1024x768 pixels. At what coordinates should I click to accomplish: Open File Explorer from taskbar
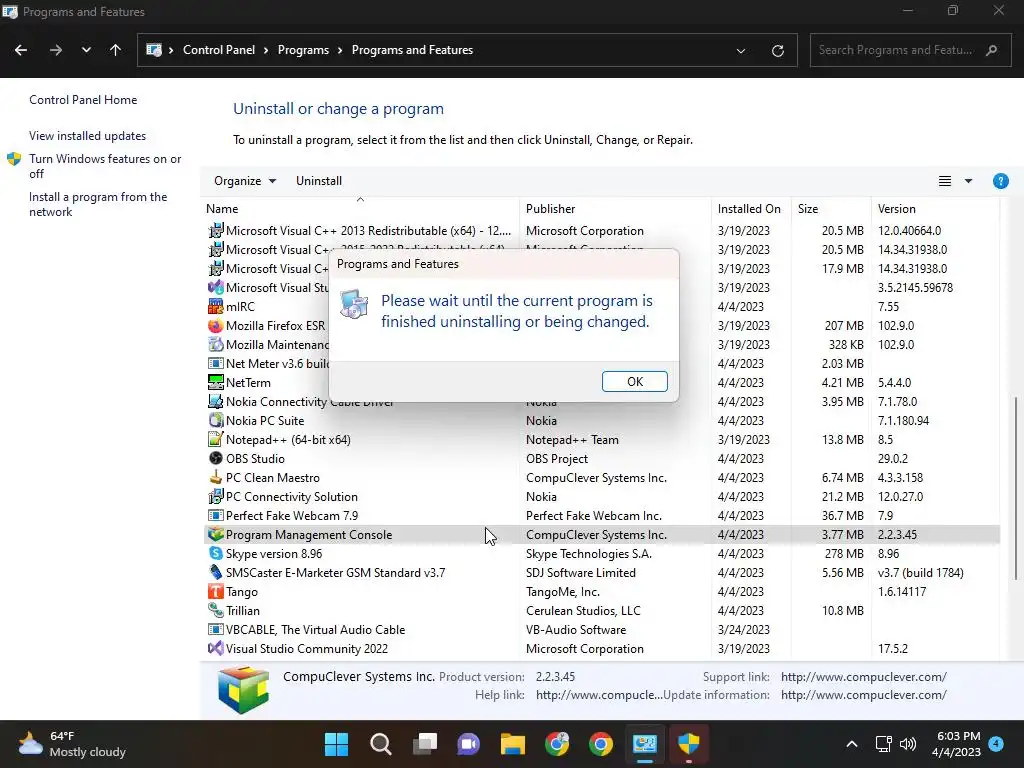click(x=513, y=744)
